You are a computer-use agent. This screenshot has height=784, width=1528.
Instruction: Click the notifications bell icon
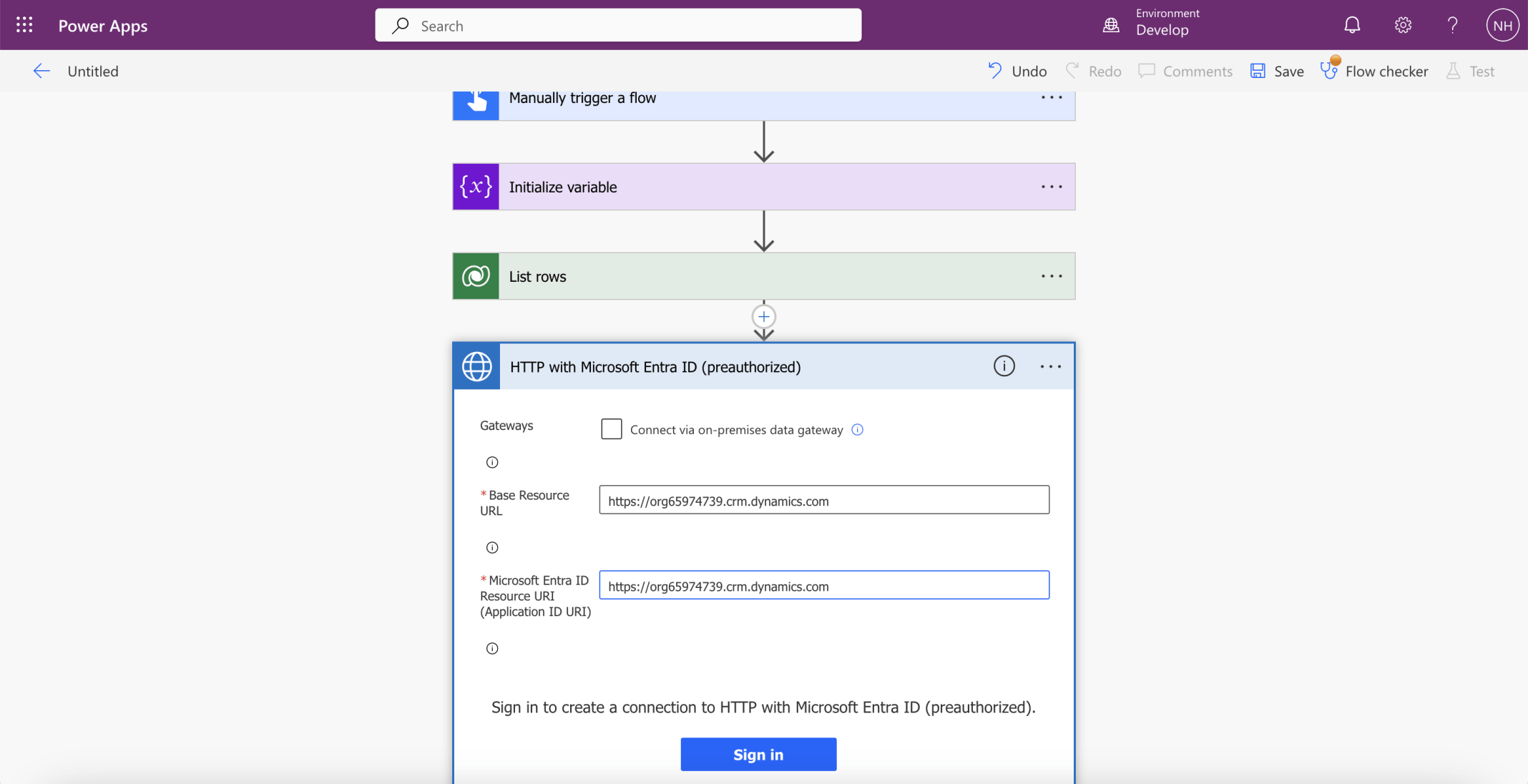click(1351, 25)
